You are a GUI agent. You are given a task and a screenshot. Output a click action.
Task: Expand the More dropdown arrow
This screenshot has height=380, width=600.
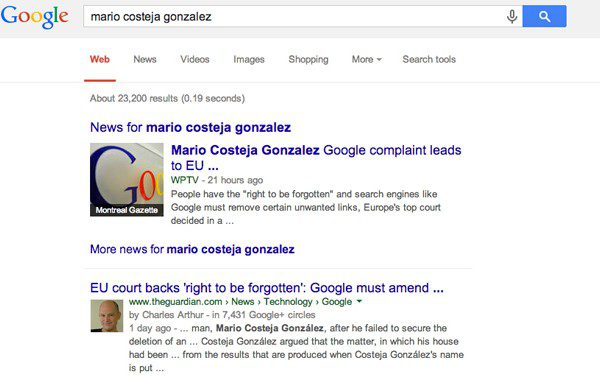(x=379, y=60)
